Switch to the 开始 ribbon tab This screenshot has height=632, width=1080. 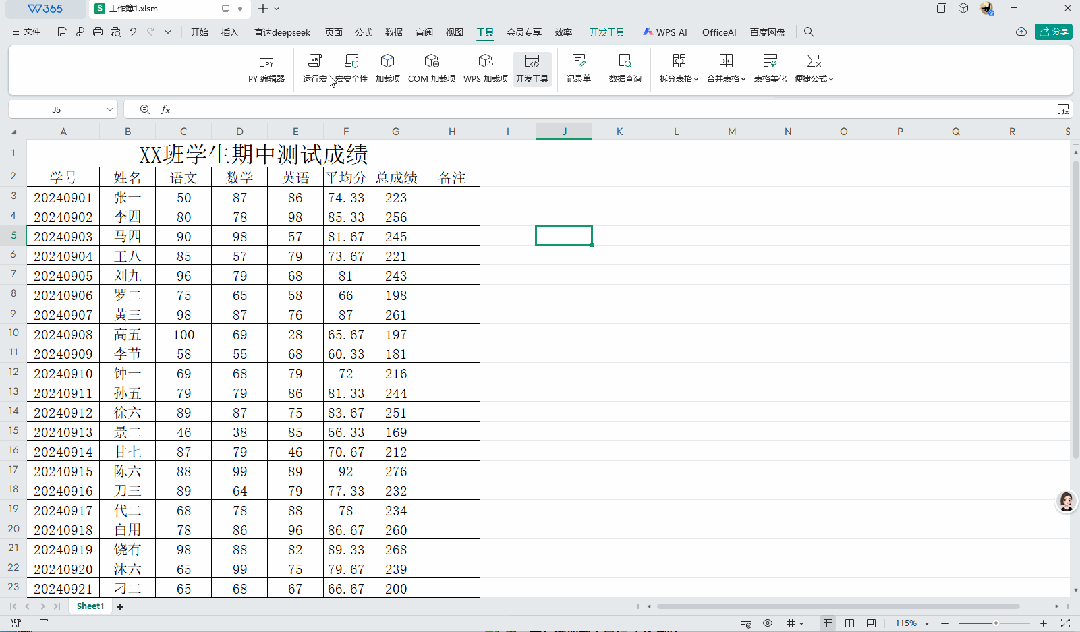click(x=200, y=32)
